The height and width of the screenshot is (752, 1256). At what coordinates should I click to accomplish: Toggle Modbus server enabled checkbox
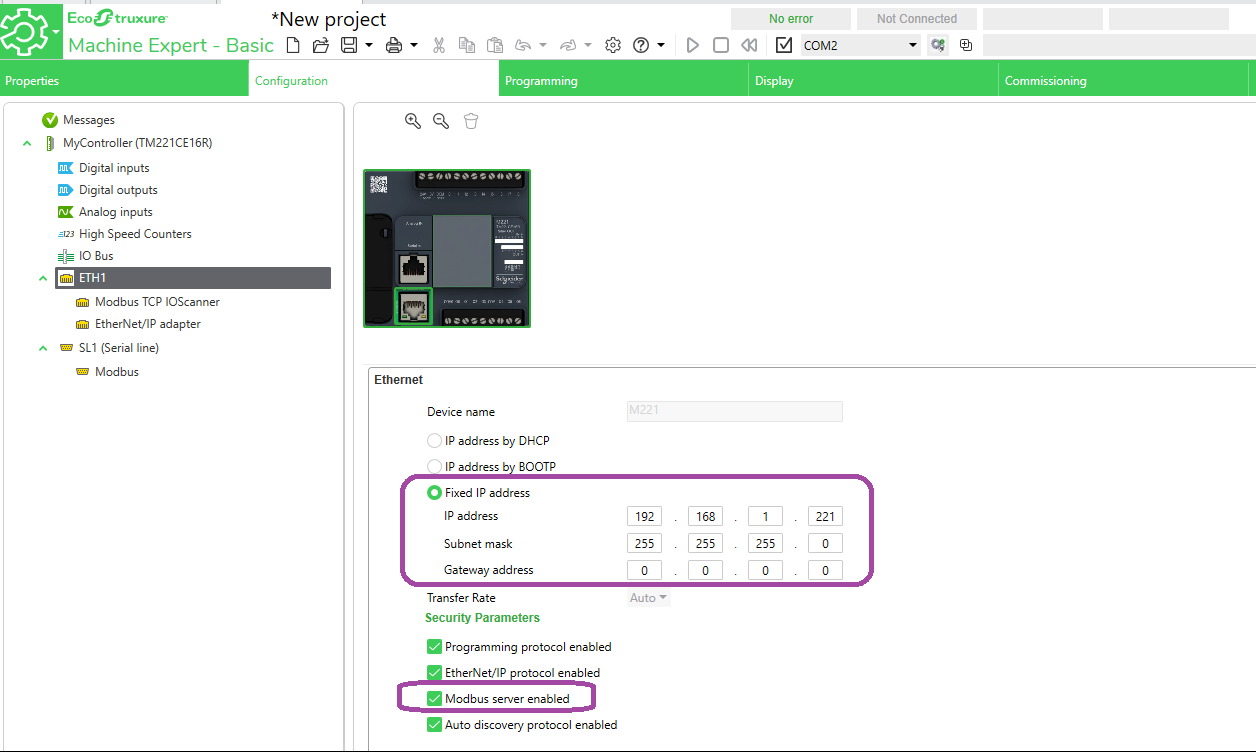point(434,699)
